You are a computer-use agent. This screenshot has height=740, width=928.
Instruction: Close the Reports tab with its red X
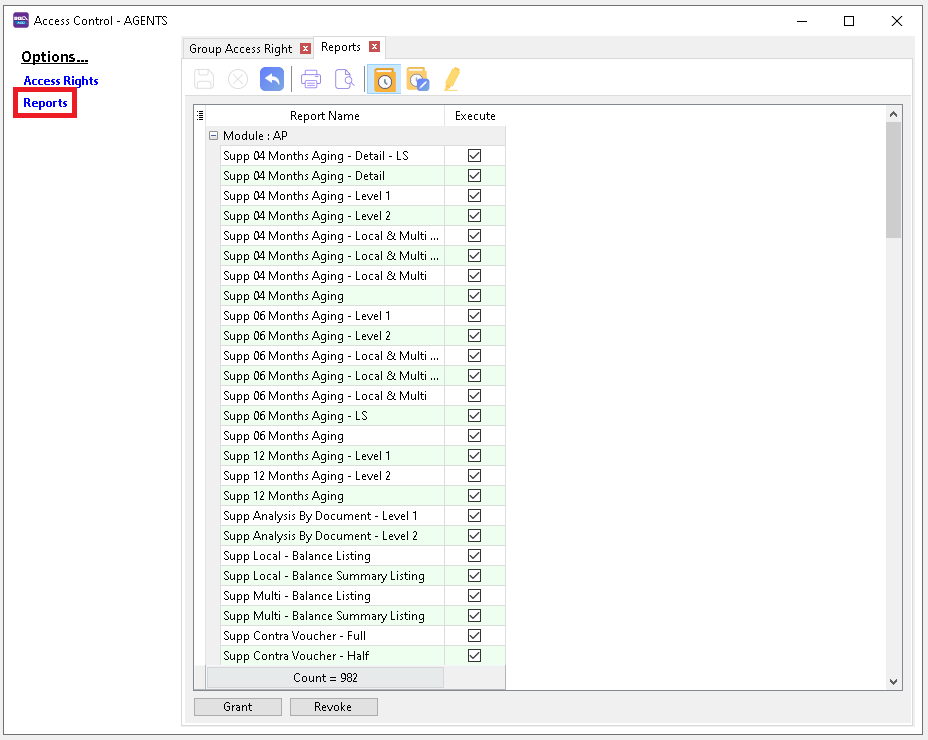pos(374,47)
